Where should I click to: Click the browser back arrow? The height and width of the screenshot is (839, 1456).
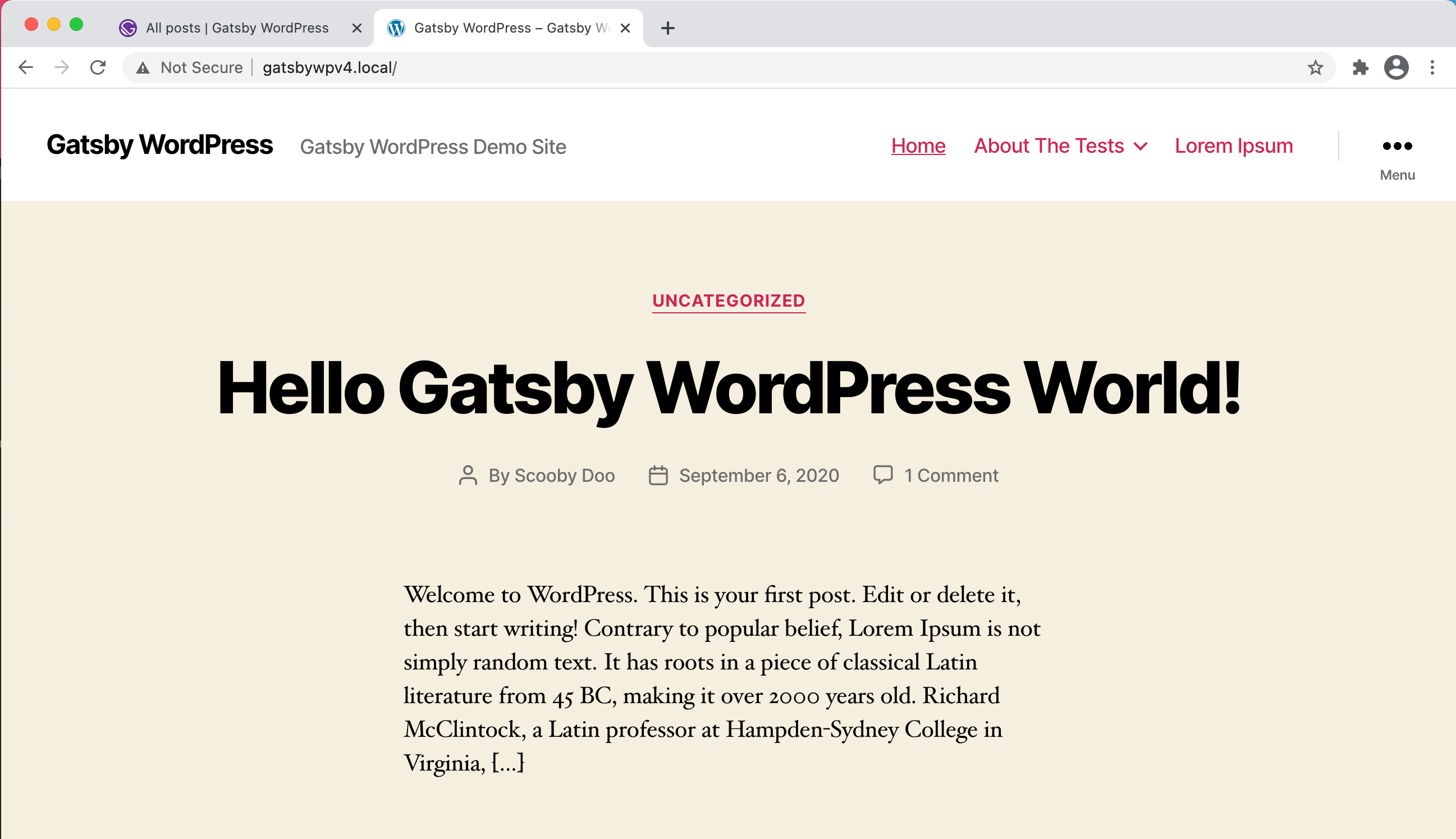point(26,67)
